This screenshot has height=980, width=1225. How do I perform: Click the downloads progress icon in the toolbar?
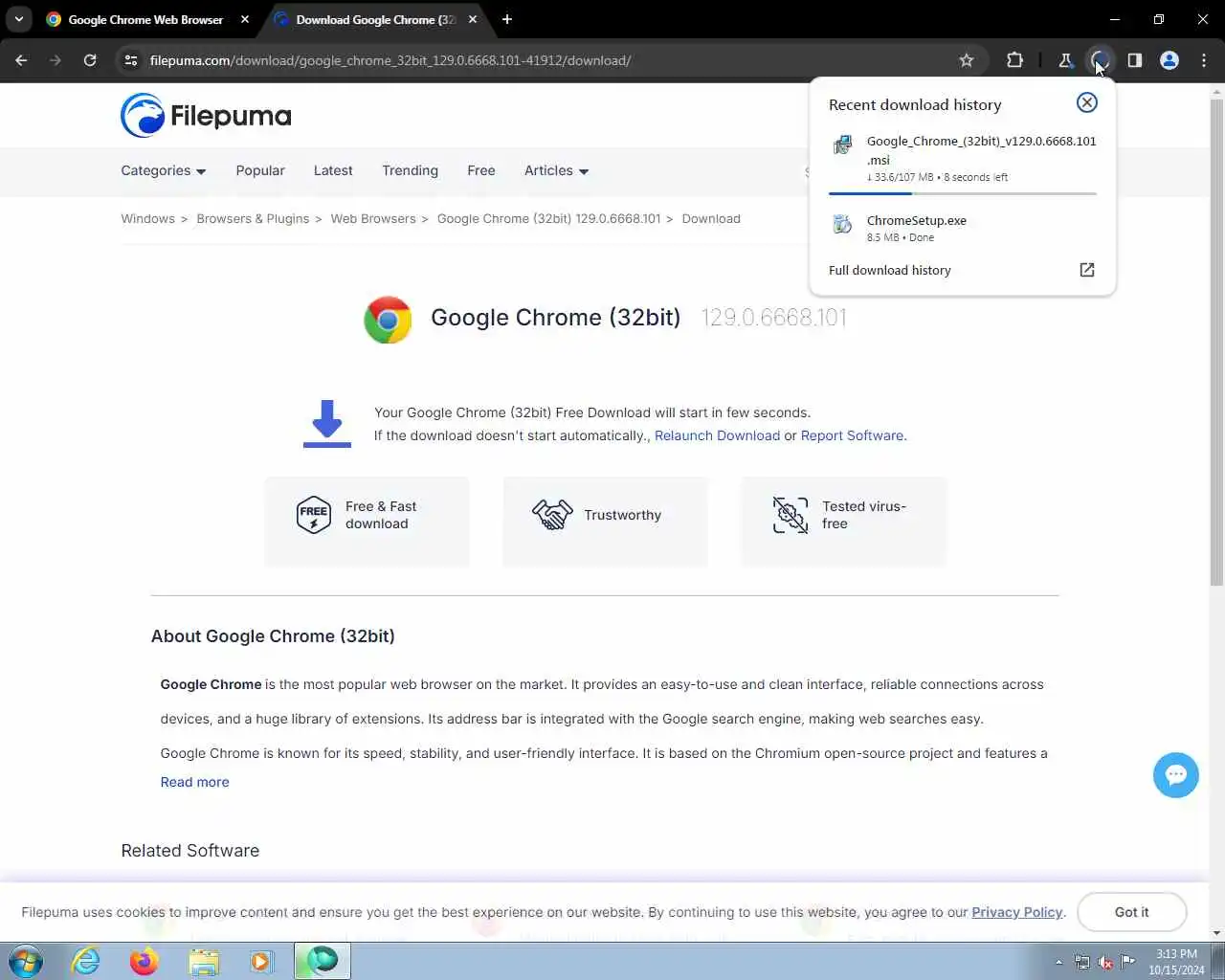(x=1100, y=60)
